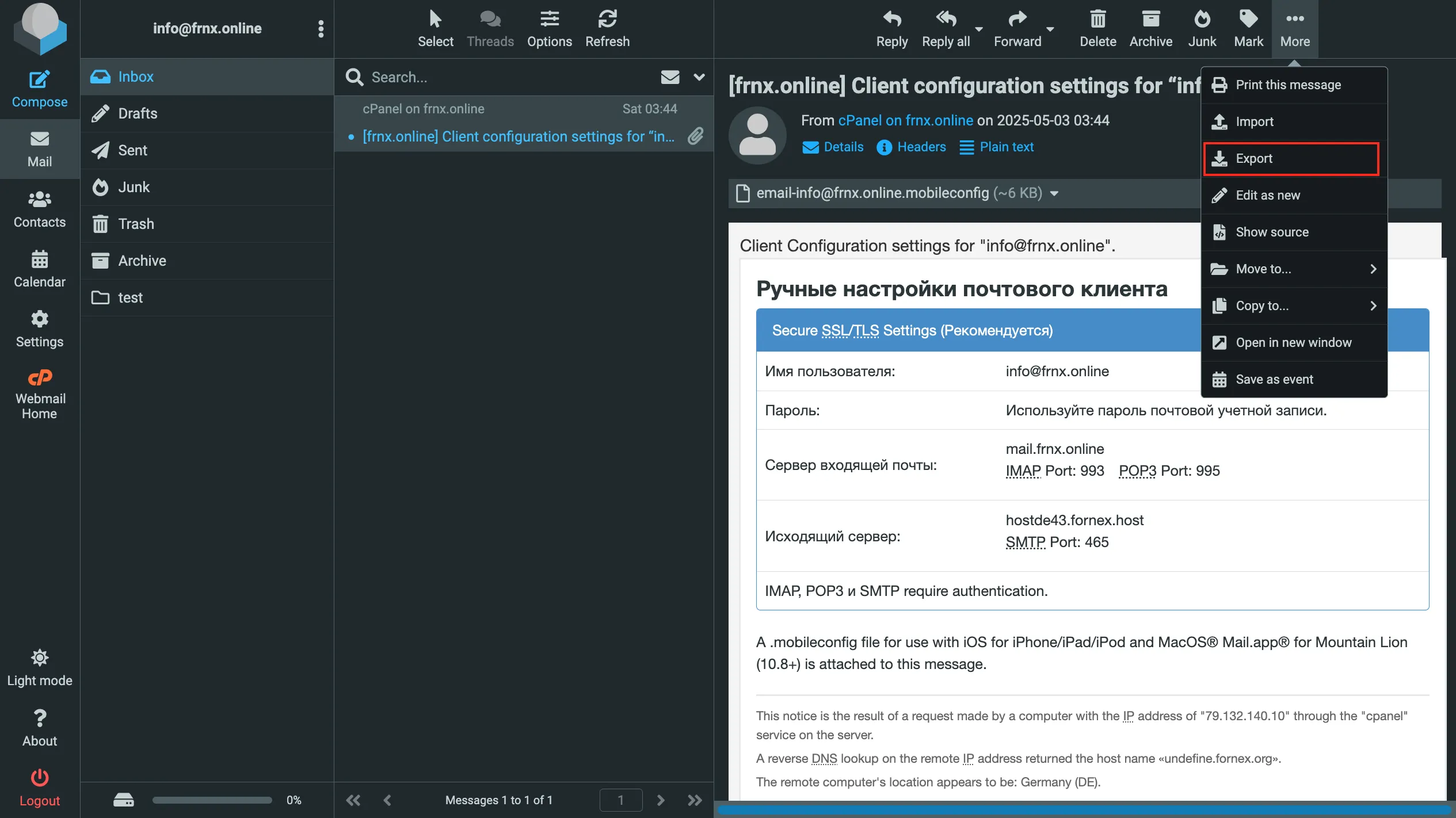Toggle the unread filter envelope in search bar
1456x818 pixels.
(670, 77)
